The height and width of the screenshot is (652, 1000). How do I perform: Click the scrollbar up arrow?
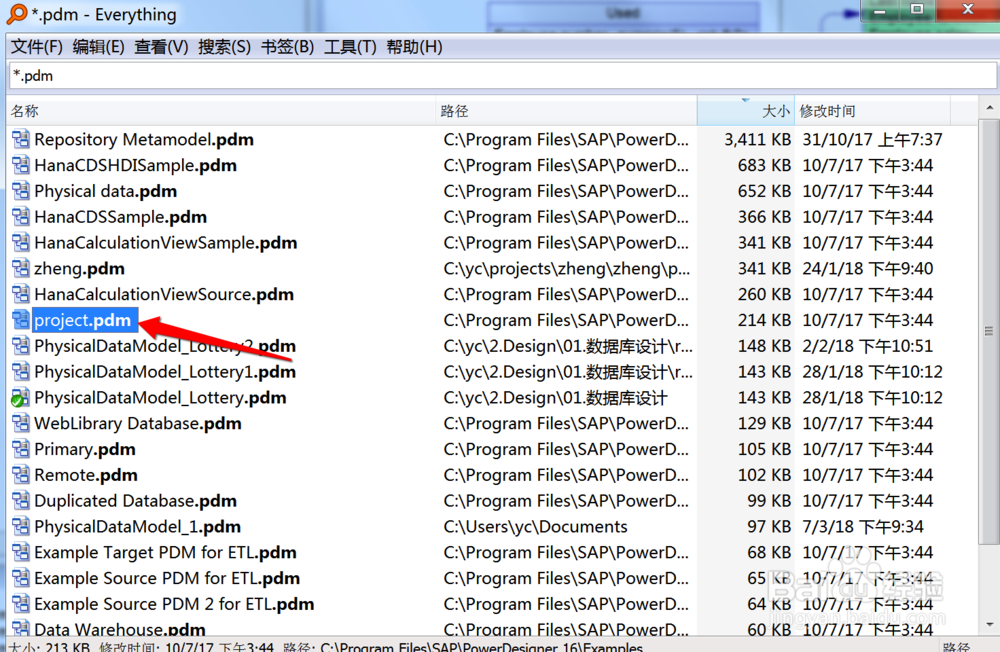989,108
